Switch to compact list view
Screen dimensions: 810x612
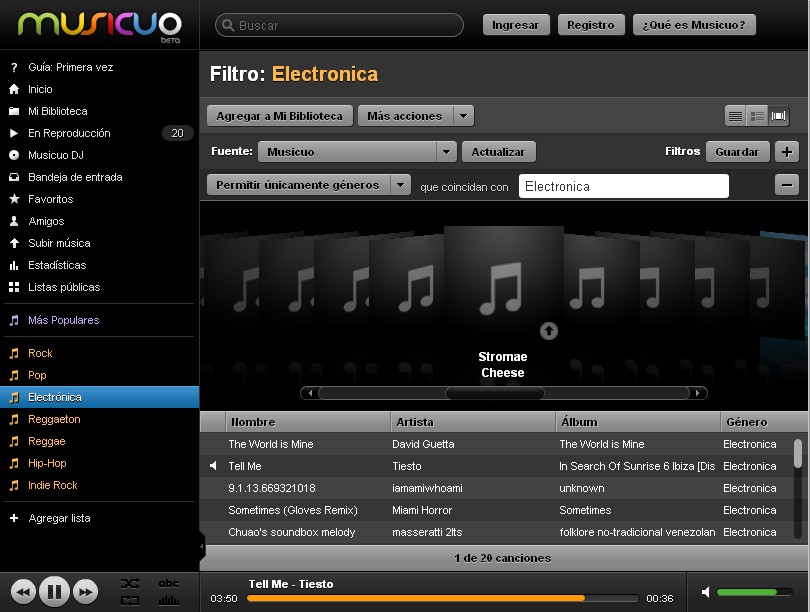click(735, 116)
